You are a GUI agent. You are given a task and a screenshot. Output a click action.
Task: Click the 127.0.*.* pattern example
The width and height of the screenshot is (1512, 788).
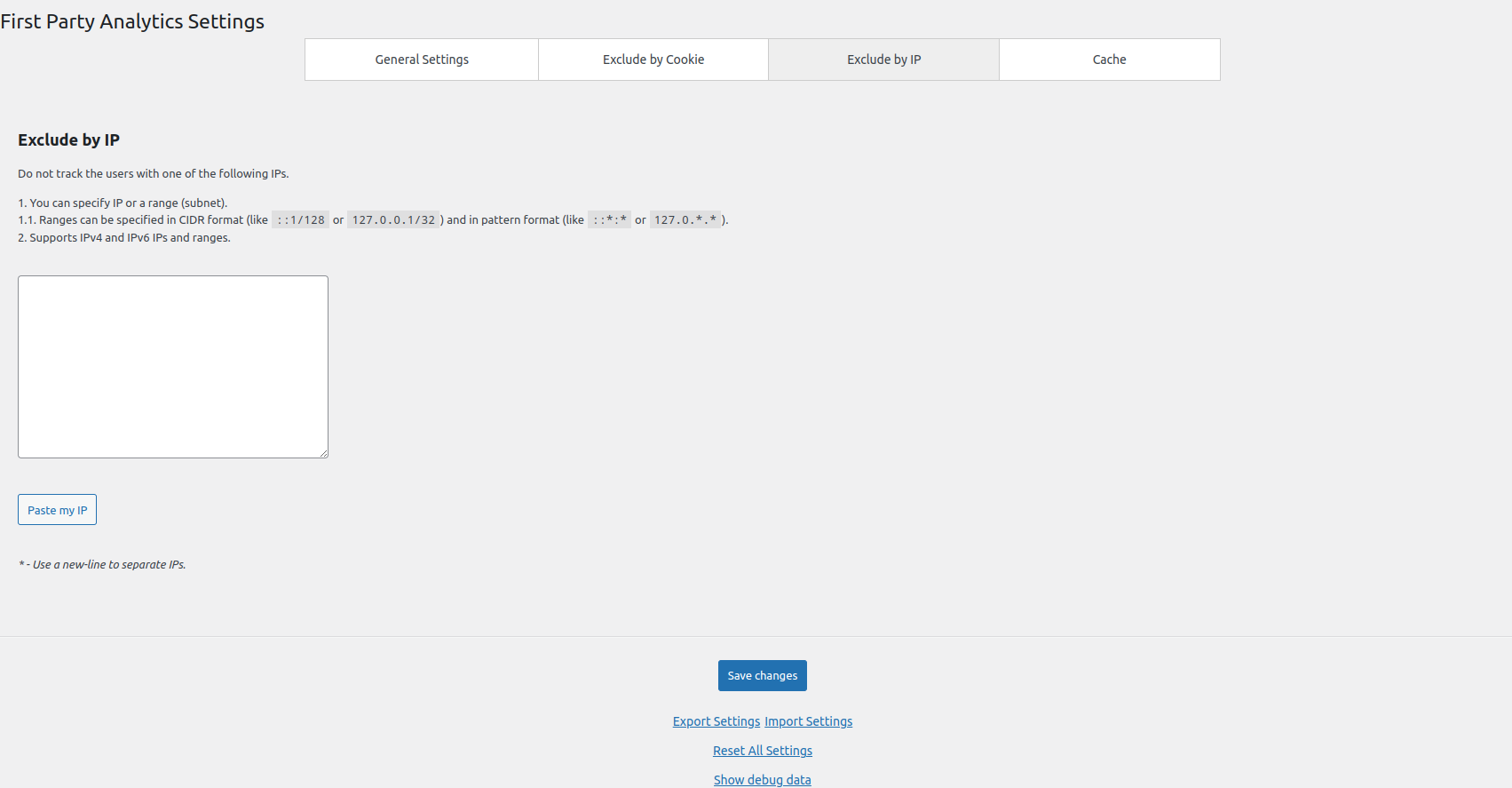click(685, 219)
